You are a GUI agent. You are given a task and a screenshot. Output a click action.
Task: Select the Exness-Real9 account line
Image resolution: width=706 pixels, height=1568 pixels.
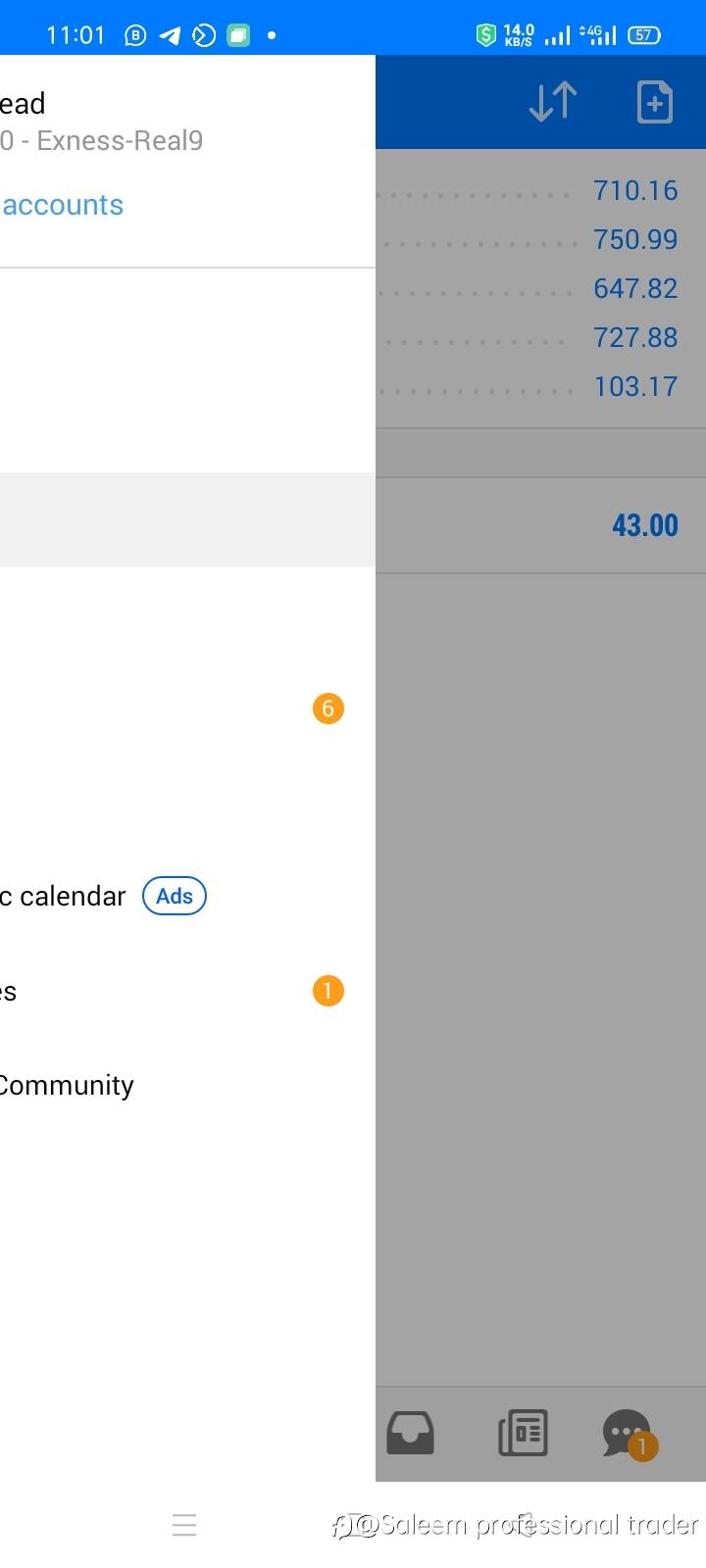102,141
